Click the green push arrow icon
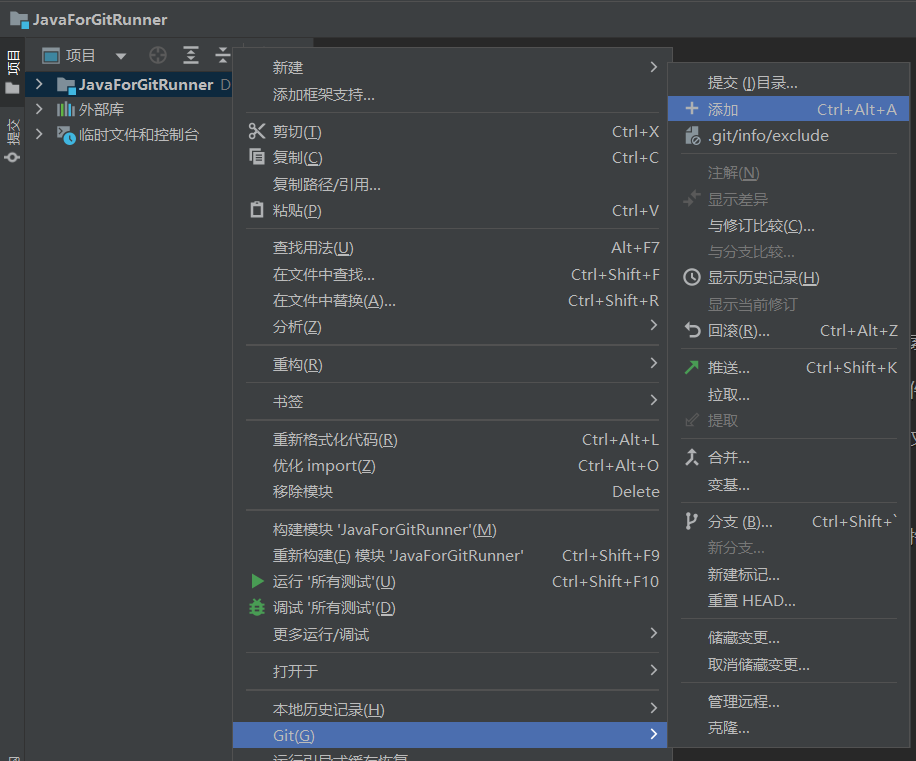916x761 pixels. point(692,367)
